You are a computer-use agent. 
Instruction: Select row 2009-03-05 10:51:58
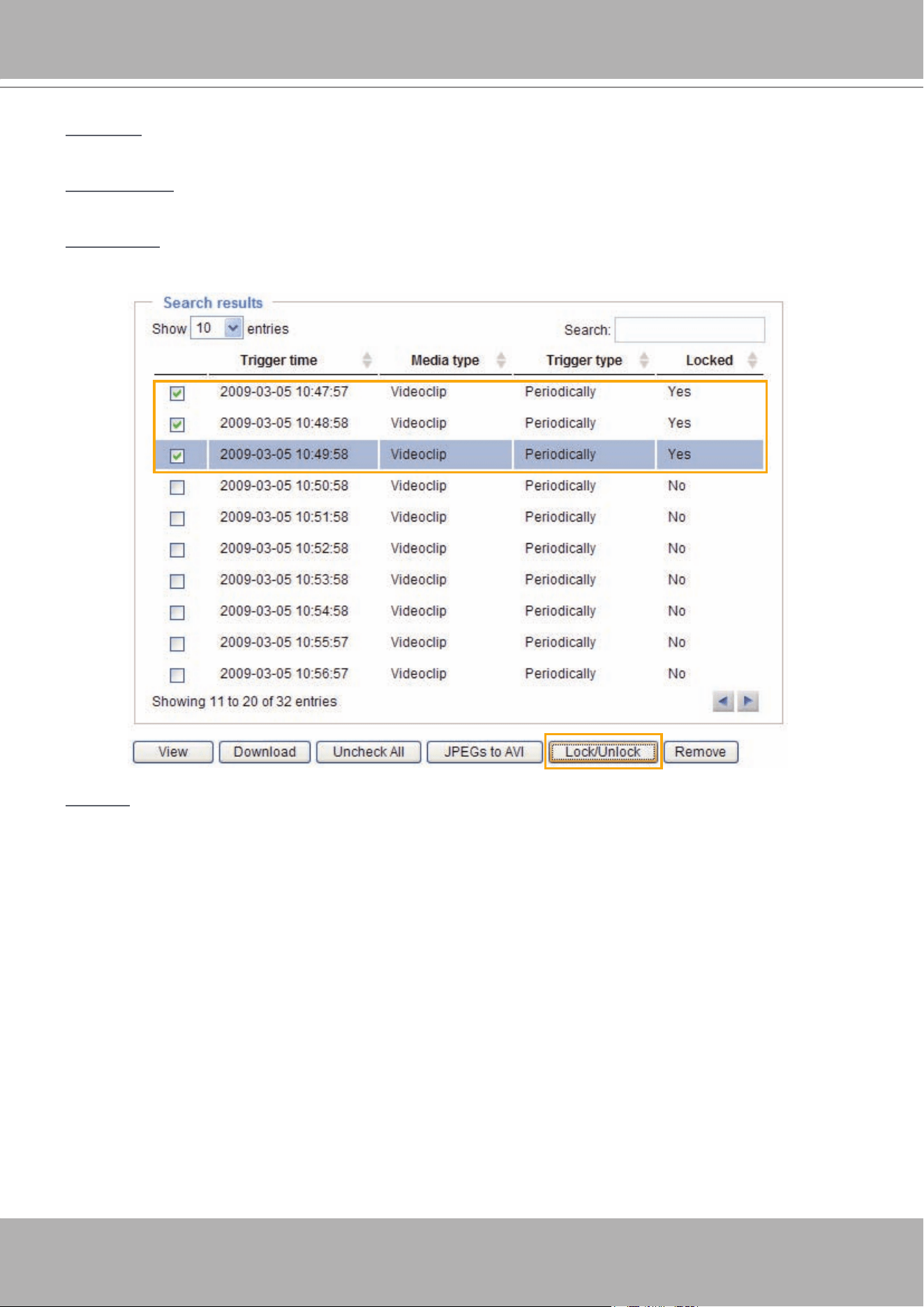(459, 517)
